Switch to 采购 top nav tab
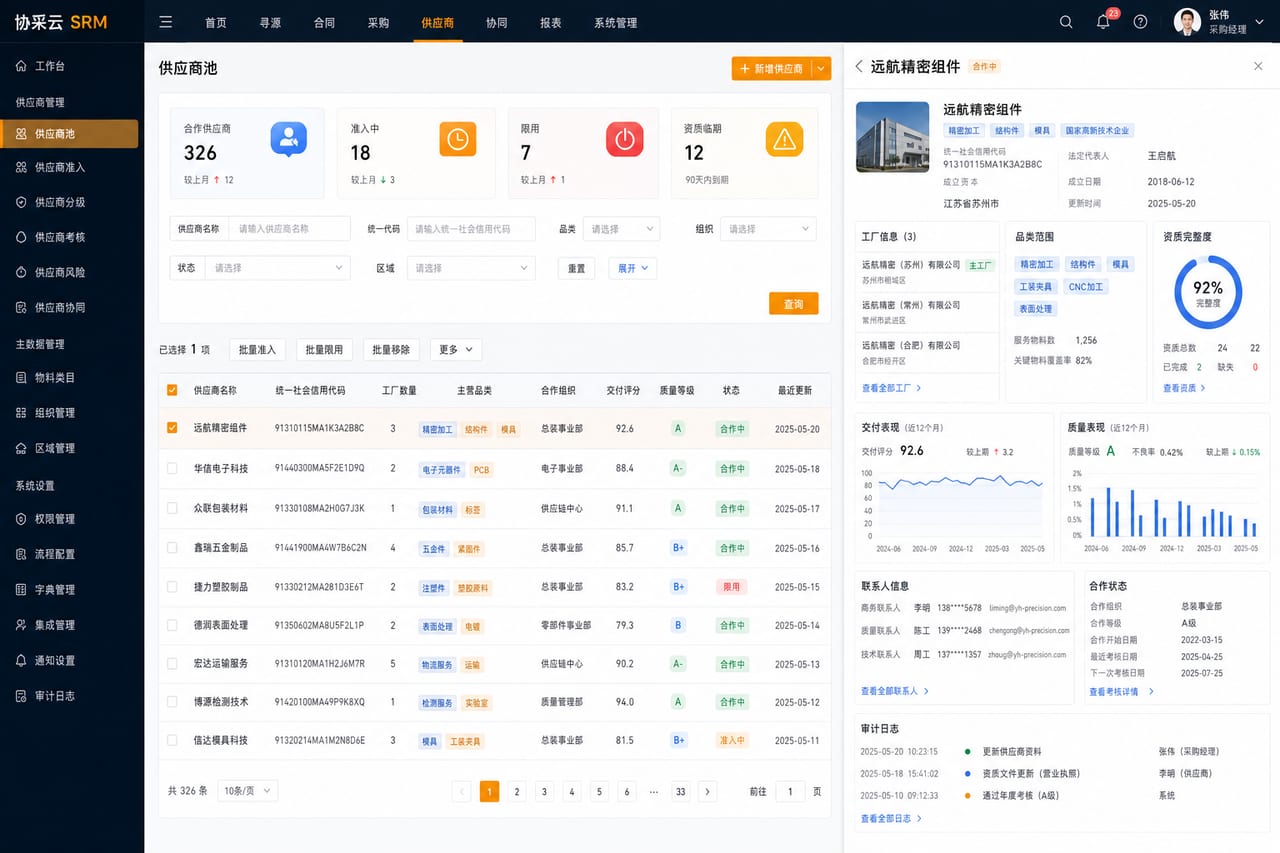This screenshot has width=1280, height=853. [x=378, y=22]
